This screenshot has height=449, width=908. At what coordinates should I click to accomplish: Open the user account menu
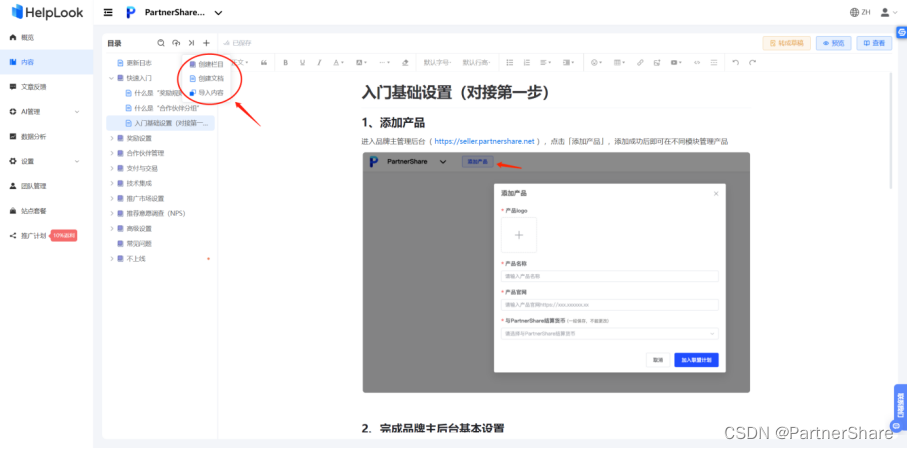pyautogui.click(x=888, y=12)
